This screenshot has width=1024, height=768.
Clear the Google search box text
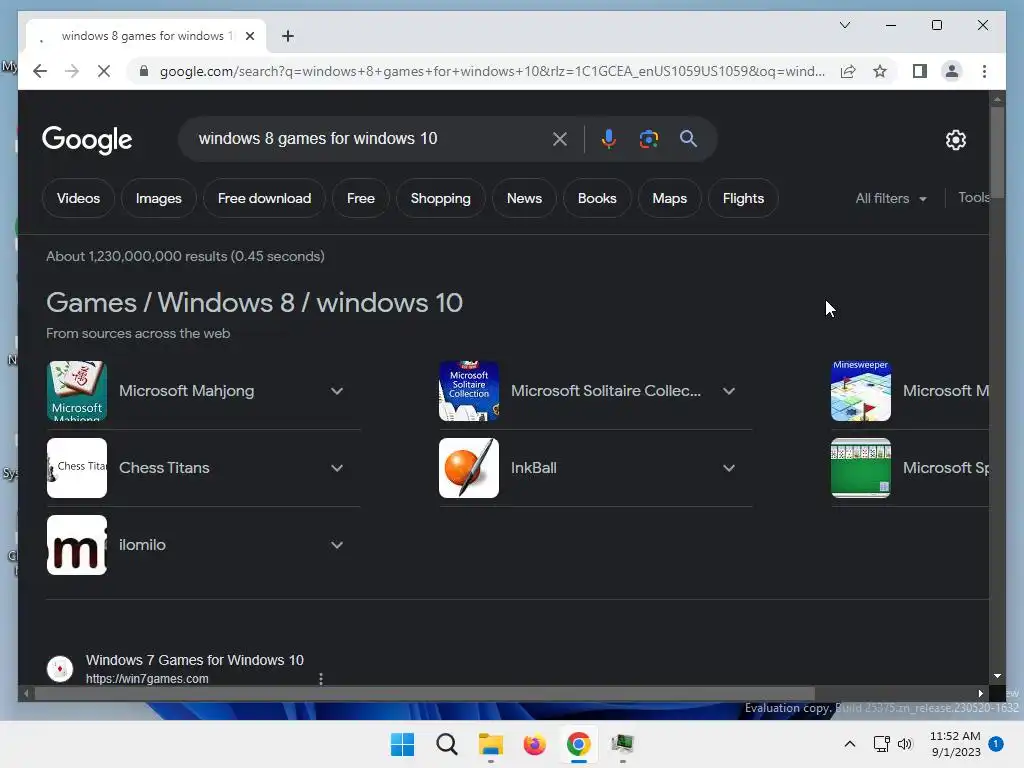pyautogui.click(x=560, y=139)
